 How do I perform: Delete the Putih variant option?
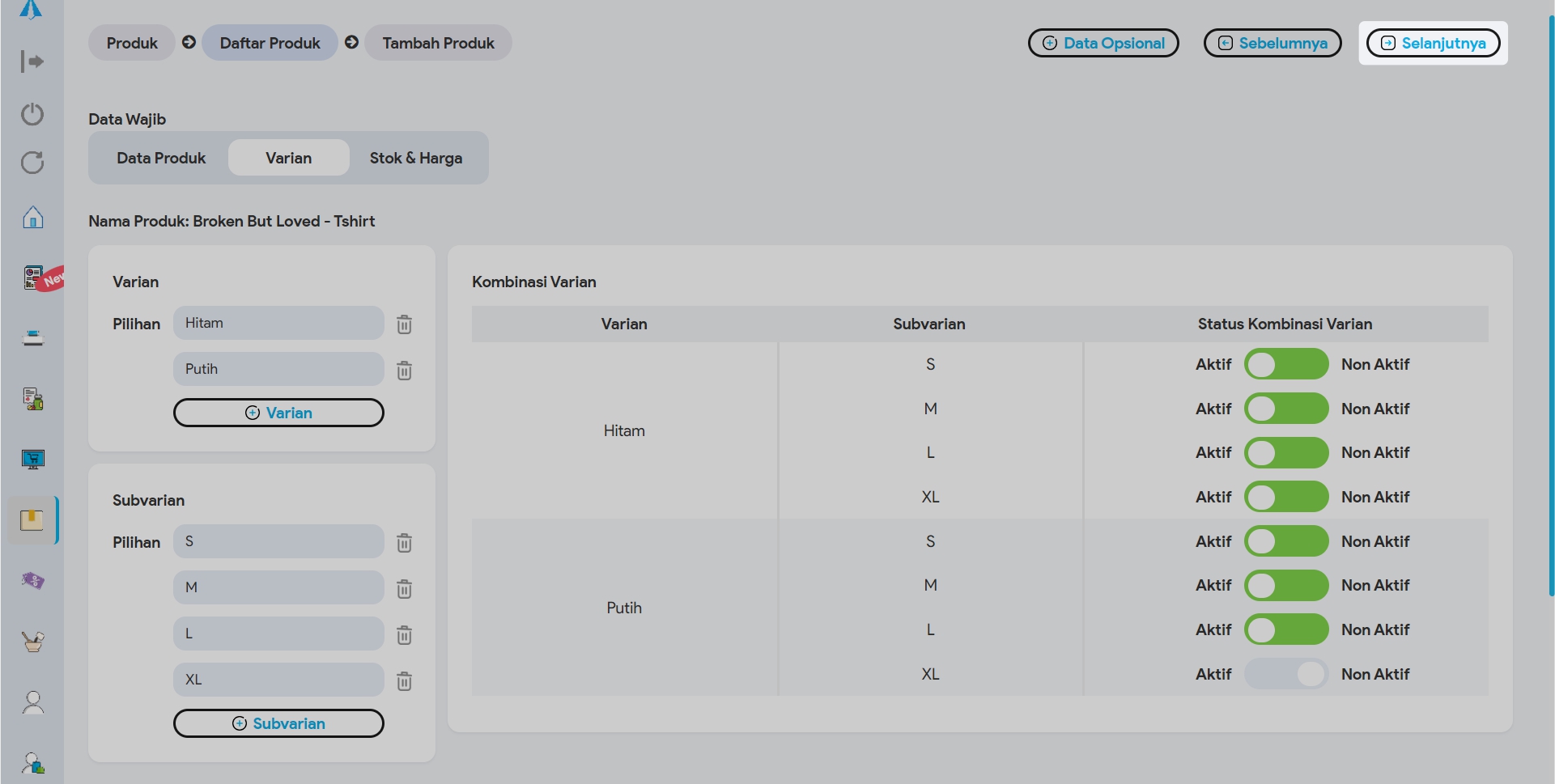[404, 371]
